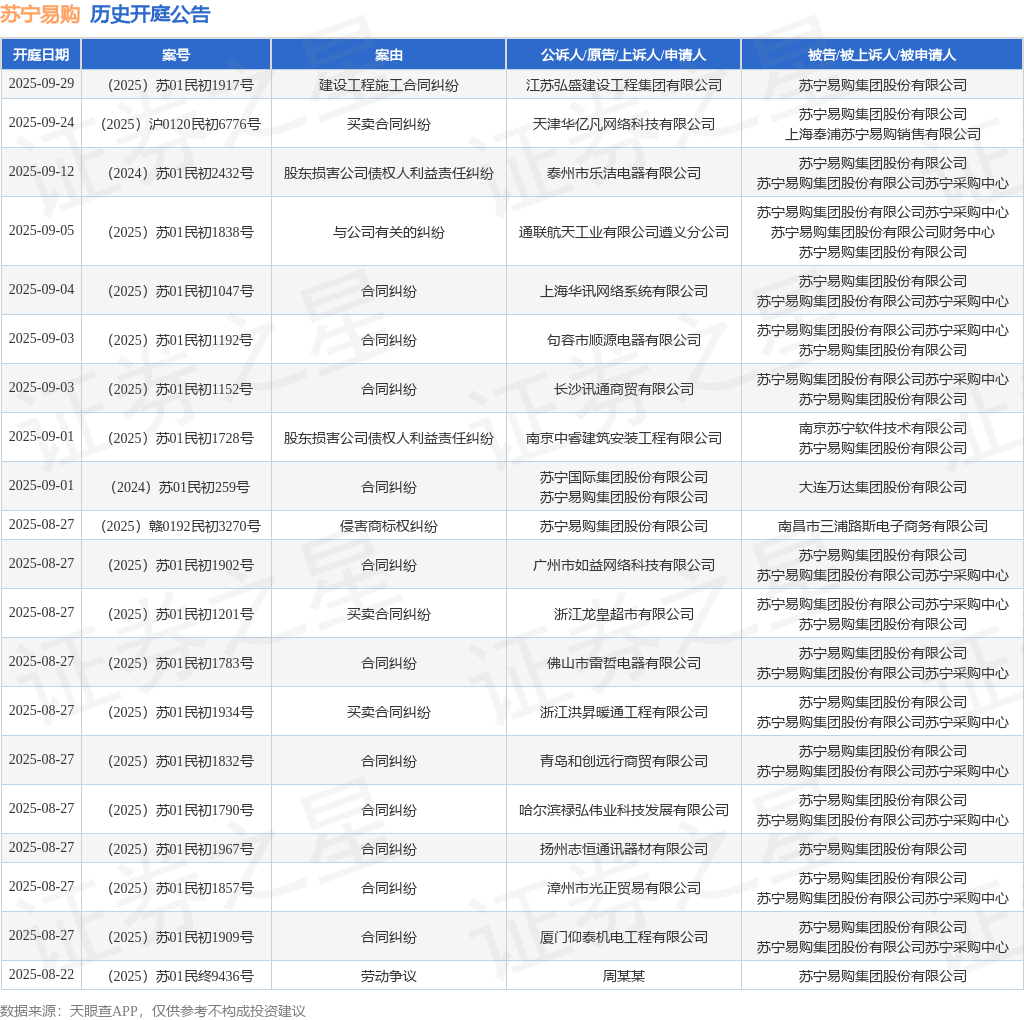This screenshot has height=1020, width=1024.
Task: Click the 案号 column header
Action: tap(176, 55)
